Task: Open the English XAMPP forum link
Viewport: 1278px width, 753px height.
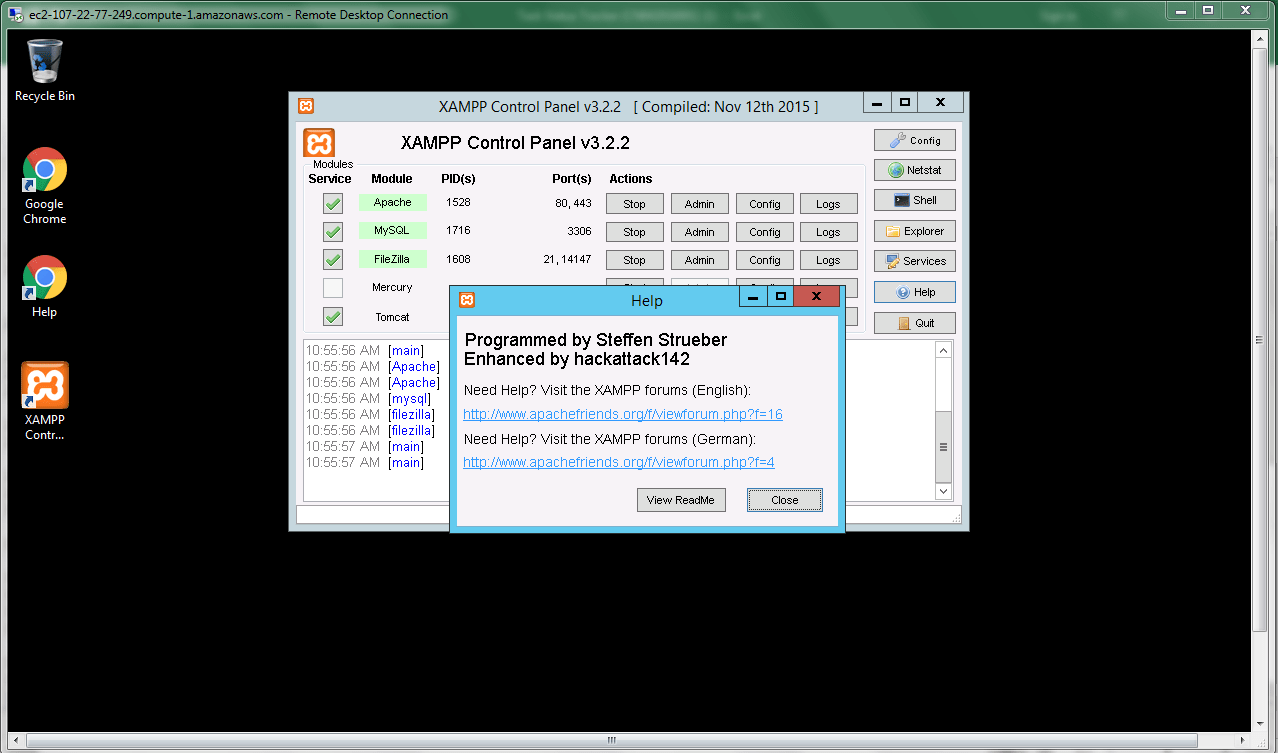Action: (x=622, y=414)
